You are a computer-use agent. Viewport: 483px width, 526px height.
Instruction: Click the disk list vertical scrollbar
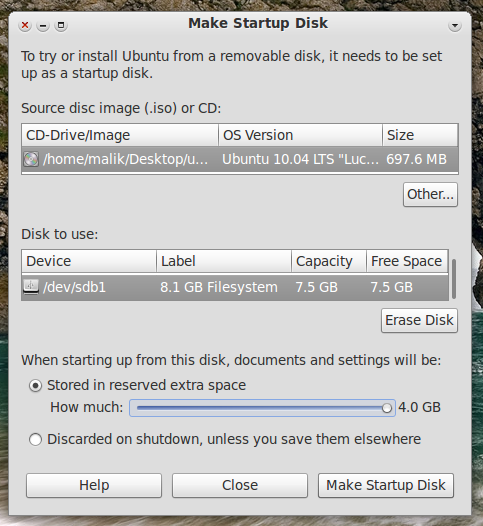pos(454,278)
